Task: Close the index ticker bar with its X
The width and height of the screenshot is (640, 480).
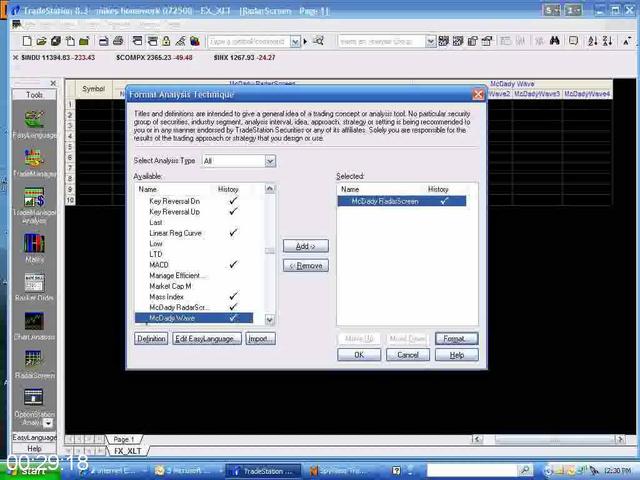Action: 16,58
